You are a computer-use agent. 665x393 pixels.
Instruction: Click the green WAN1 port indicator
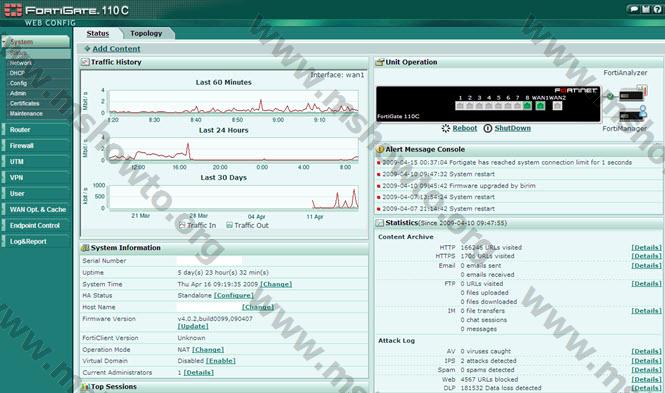coord(540,106)
